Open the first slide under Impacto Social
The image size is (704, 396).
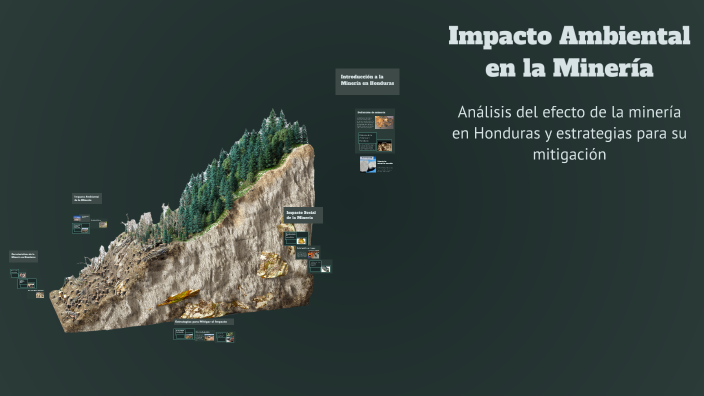click(x=295, y=238)
